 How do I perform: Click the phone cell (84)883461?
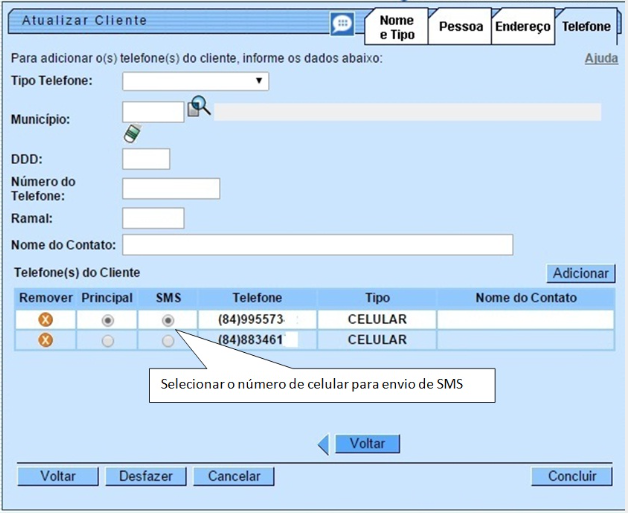[257, 340]
